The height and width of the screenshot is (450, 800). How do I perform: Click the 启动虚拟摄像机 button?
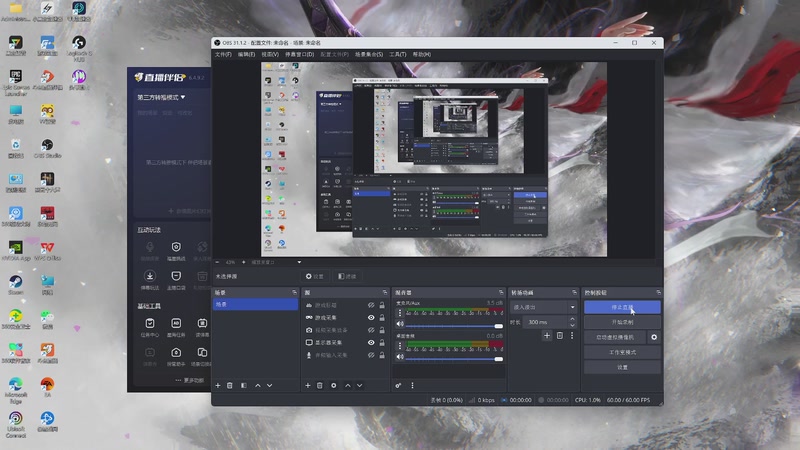[x=615, y=337]
